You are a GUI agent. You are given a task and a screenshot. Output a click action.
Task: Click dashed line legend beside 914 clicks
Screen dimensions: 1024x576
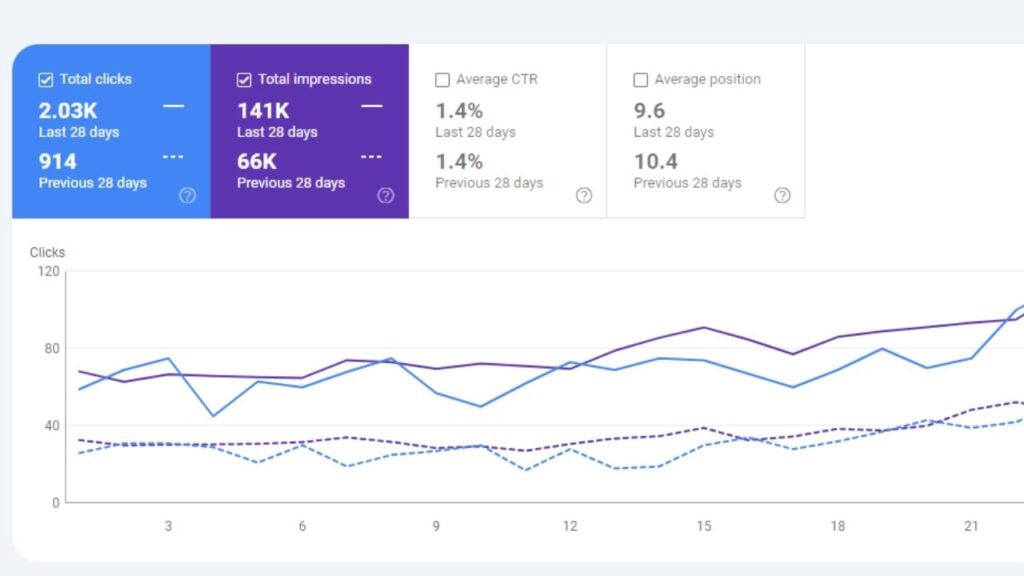[173, 157]
